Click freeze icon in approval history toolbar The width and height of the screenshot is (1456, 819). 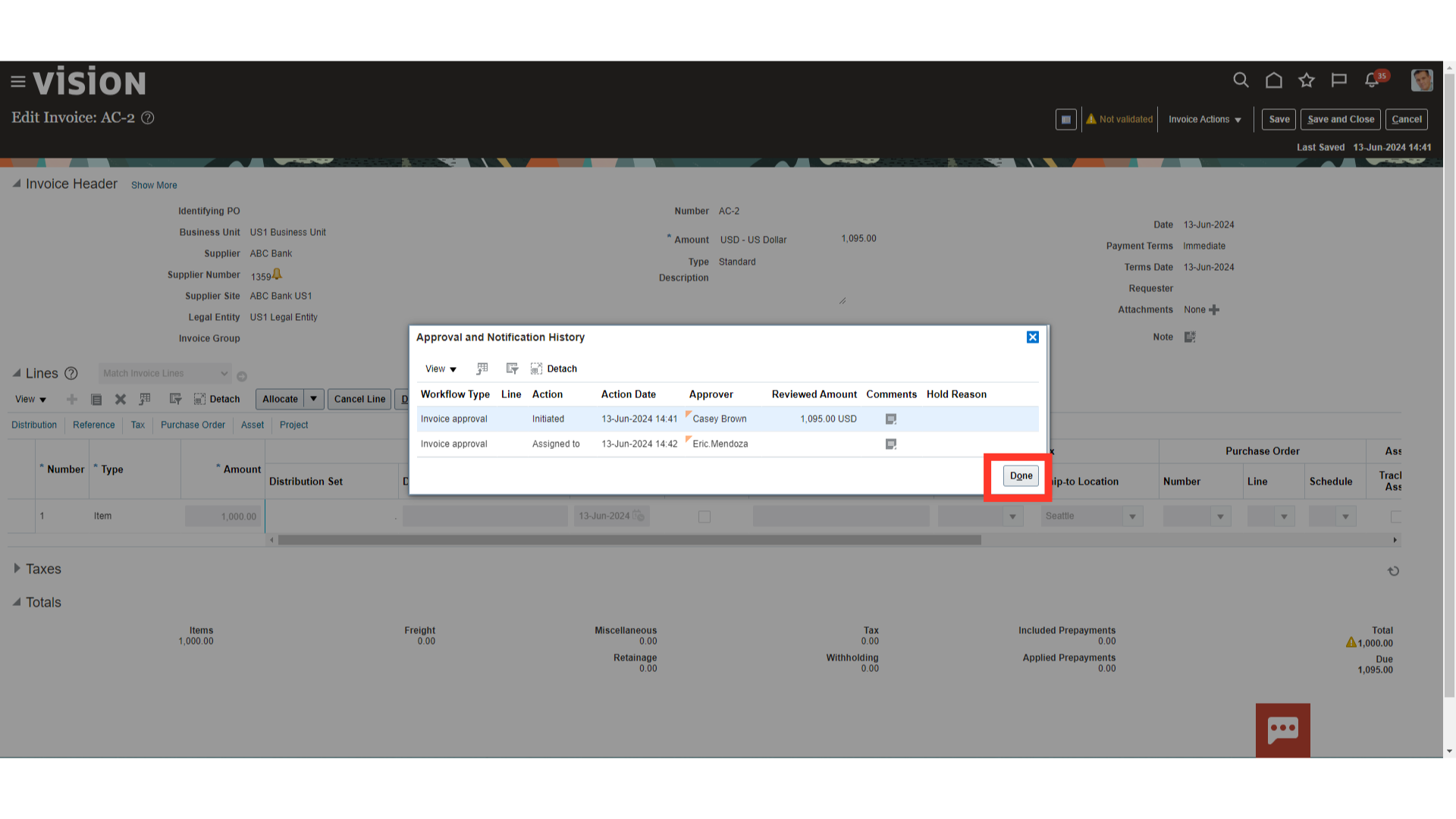tap(482, 369)
